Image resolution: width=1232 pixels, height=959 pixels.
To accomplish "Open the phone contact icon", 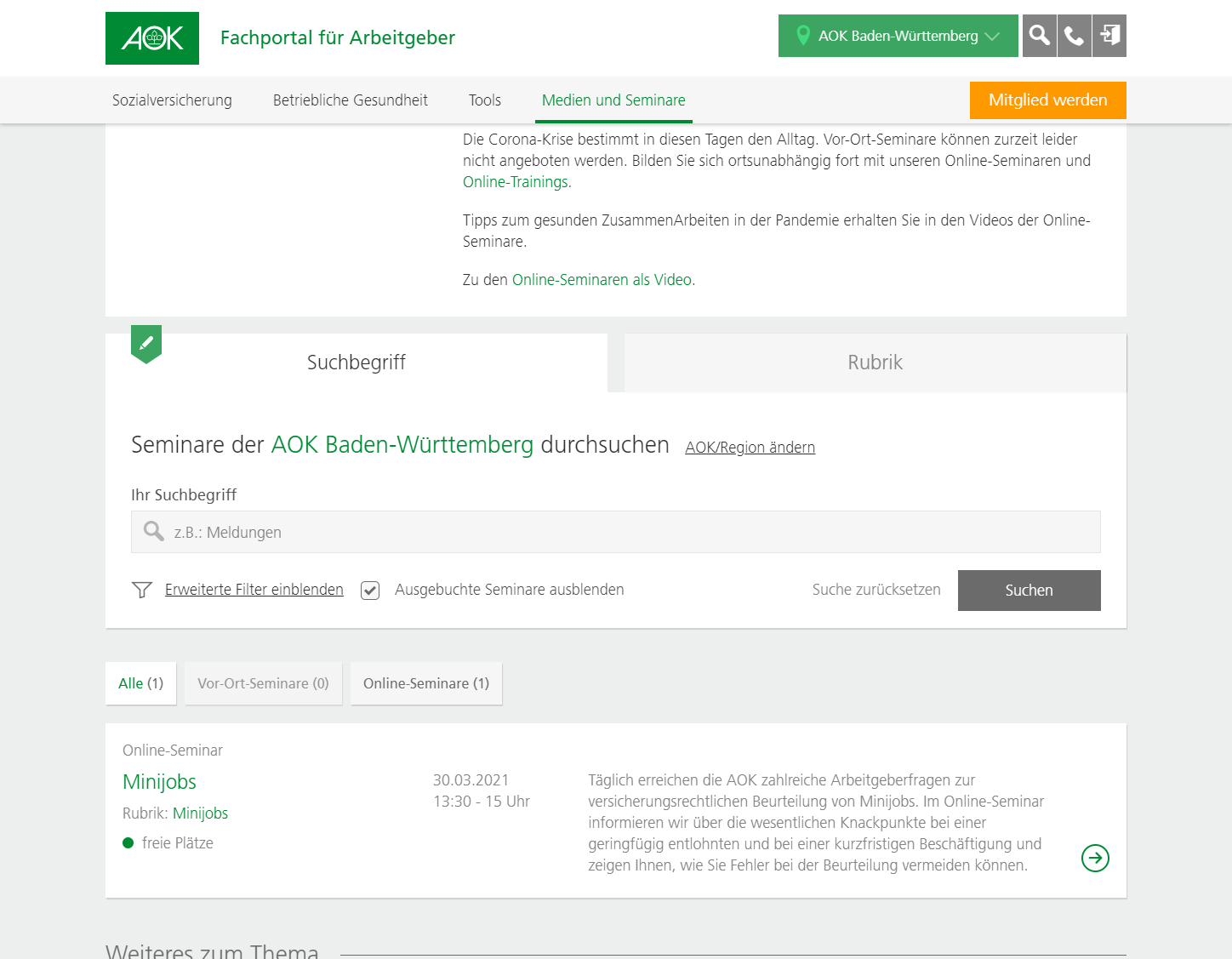I will [1075, 36].
